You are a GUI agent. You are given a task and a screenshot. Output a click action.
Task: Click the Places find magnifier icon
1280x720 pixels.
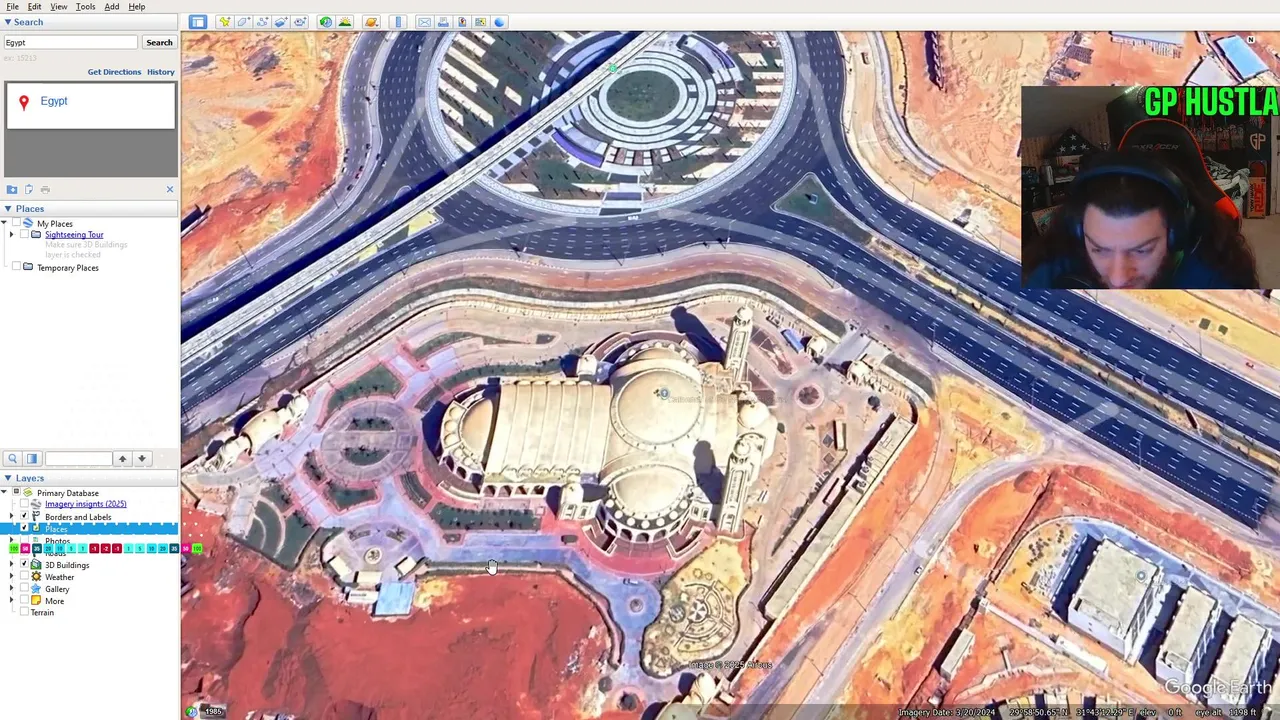(12, 458)
